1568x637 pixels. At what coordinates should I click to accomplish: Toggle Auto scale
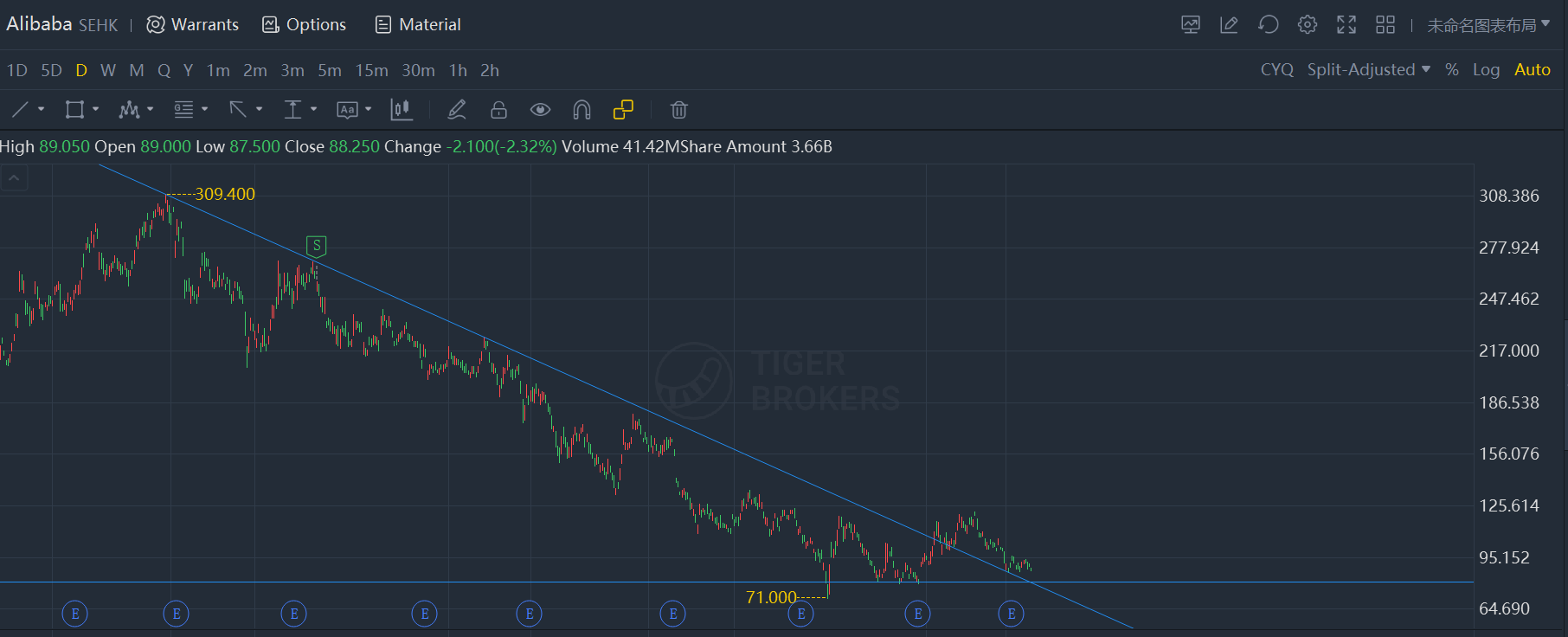pyautogui.click(x=1533, y=70)
